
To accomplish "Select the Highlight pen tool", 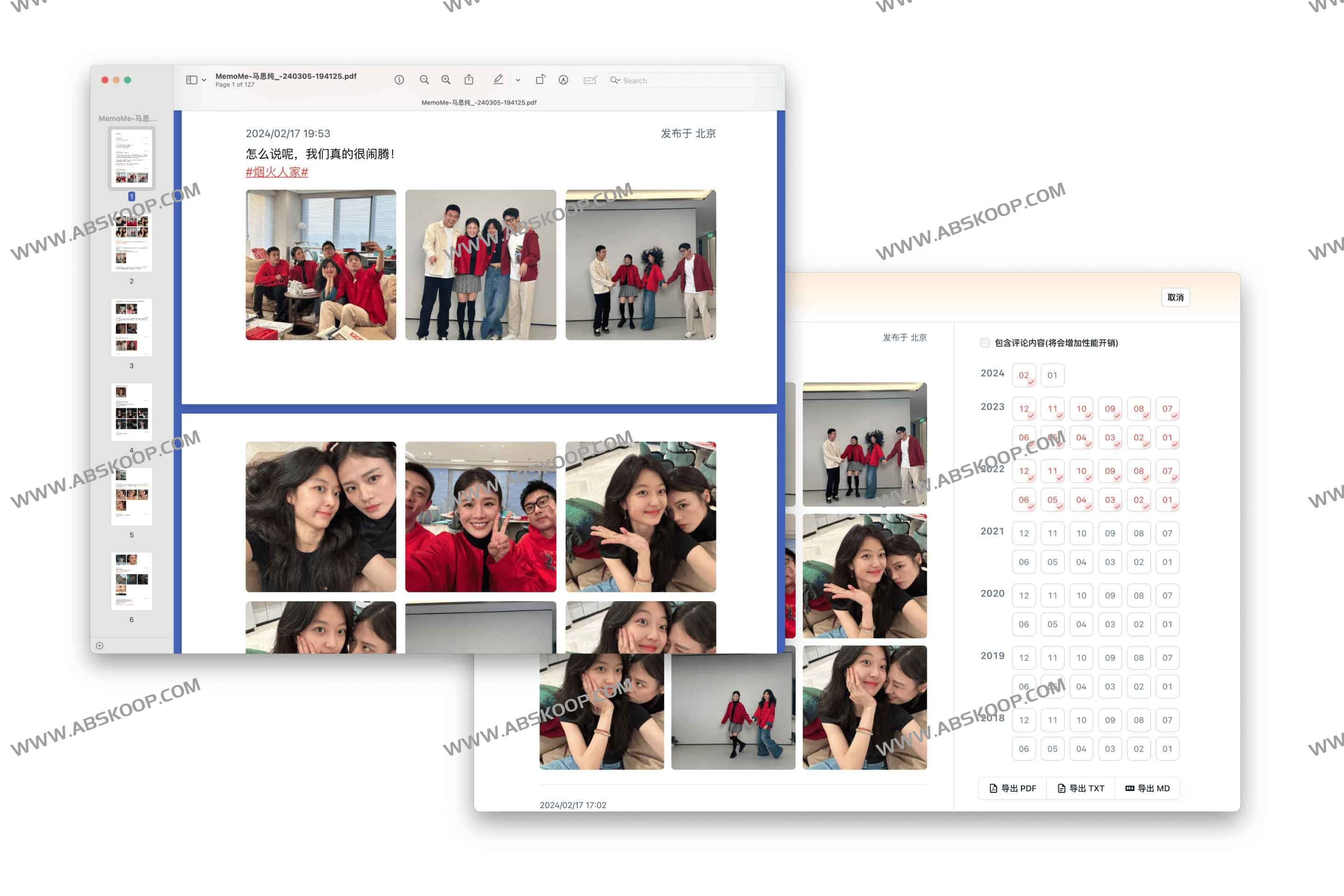I will (498, 80).
